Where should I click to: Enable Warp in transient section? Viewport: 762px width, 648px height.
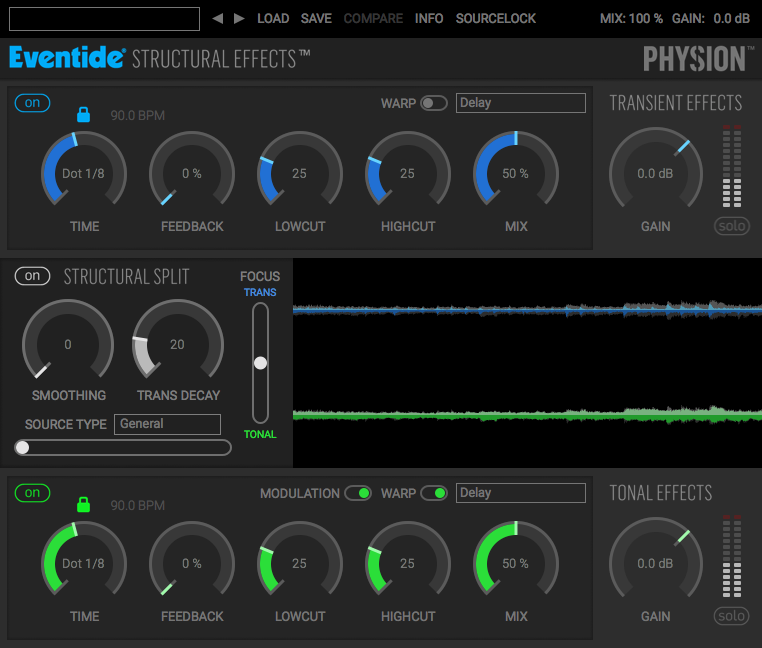point(433,103)
